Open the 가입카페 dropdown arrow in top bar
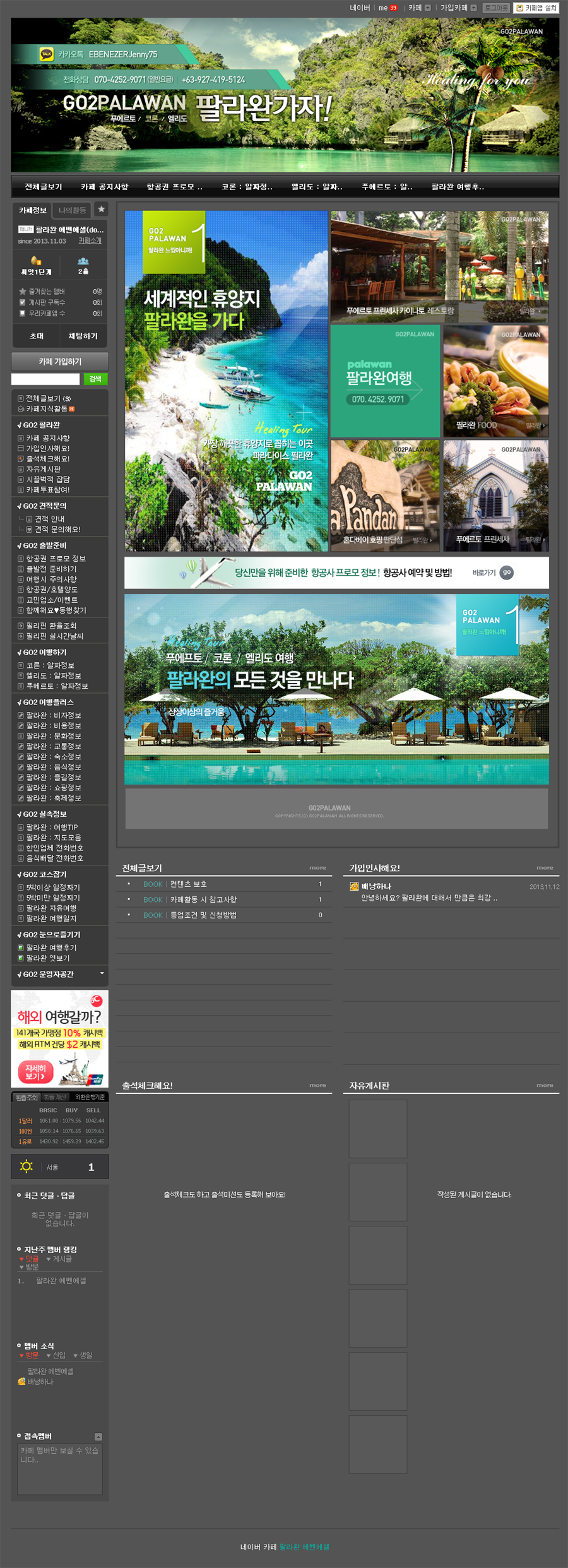This screenshot has height=1568, width=568. click(x=473, y=8)
